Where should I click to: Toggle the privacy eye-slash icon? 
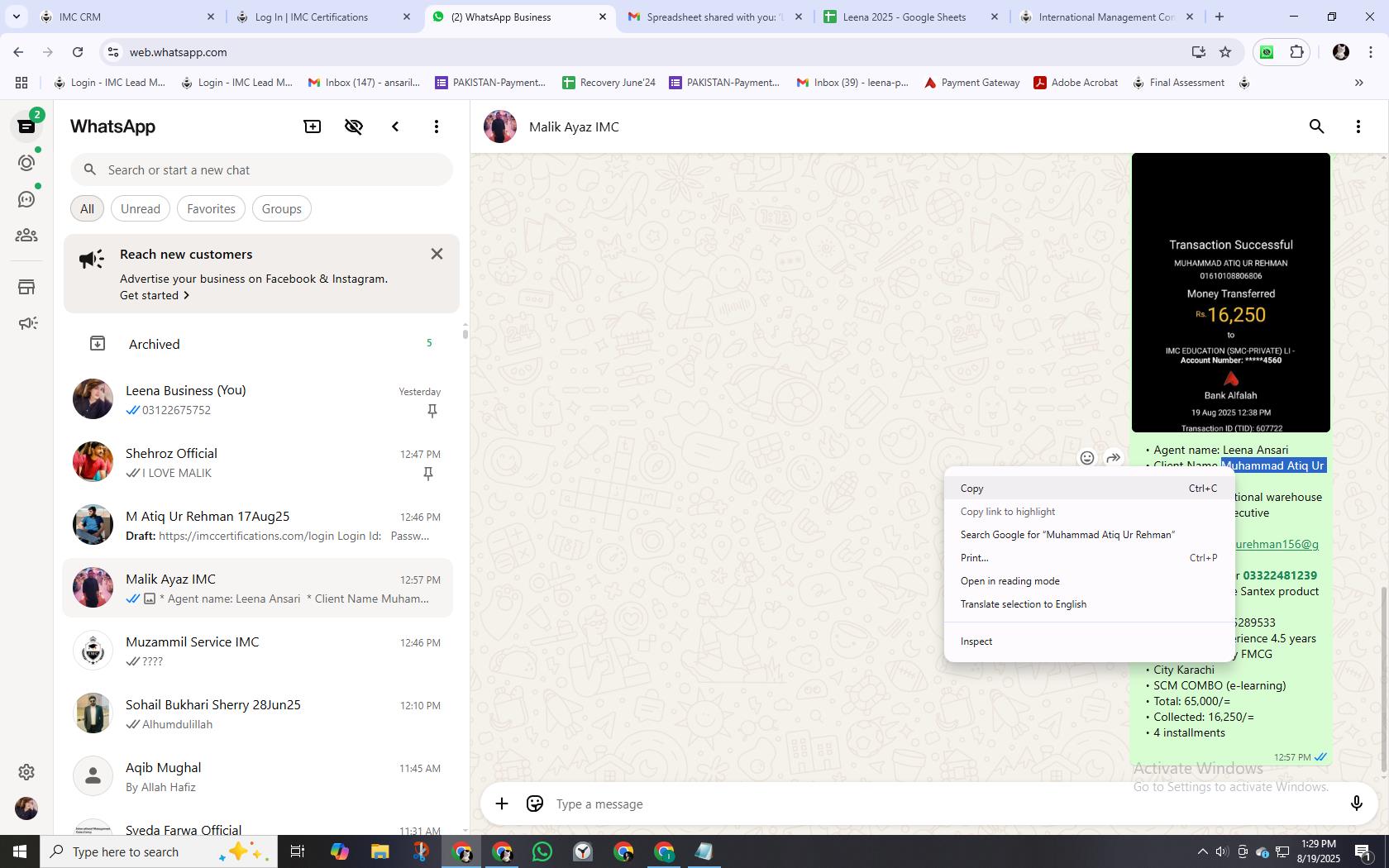tap(354, 126)
